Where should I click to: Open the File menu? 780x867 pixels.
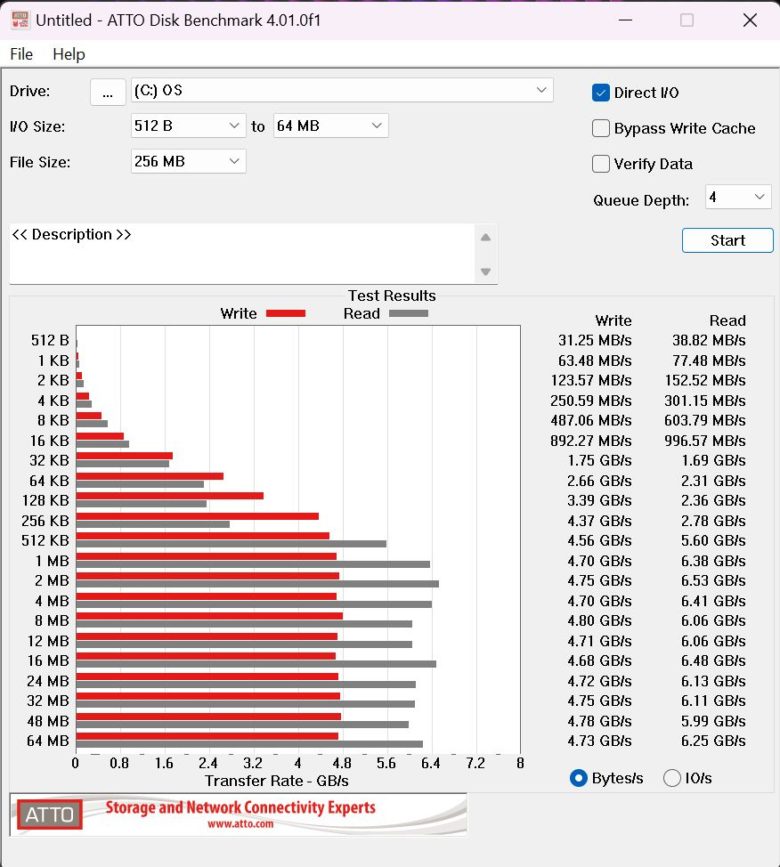point(22,54)
